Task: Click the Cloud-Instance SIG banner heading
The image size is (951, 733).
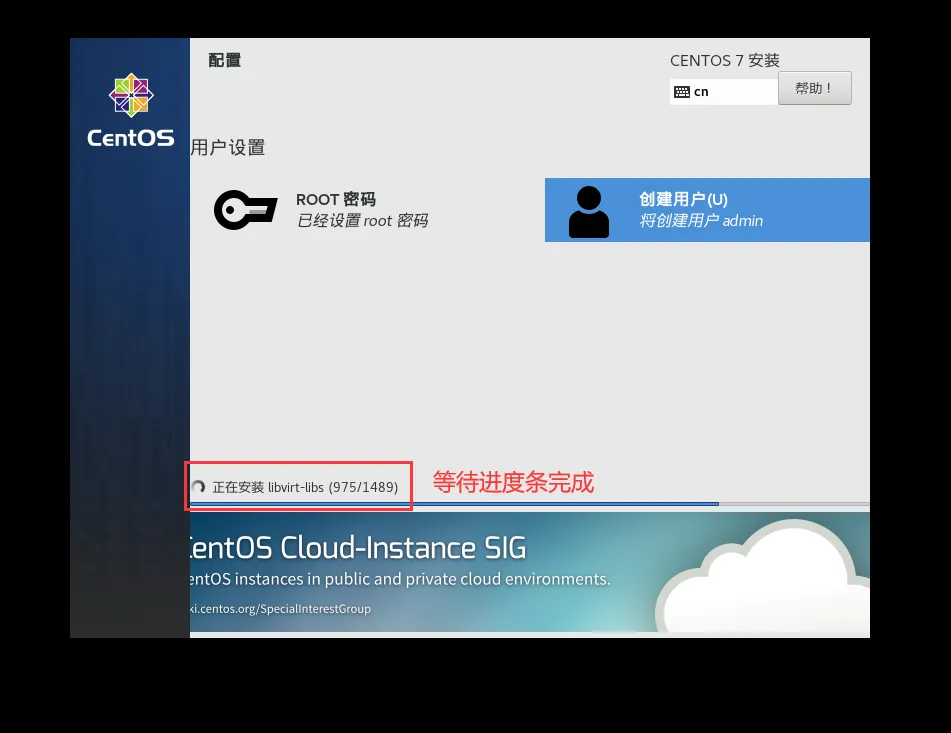Action: pos(358,548)
